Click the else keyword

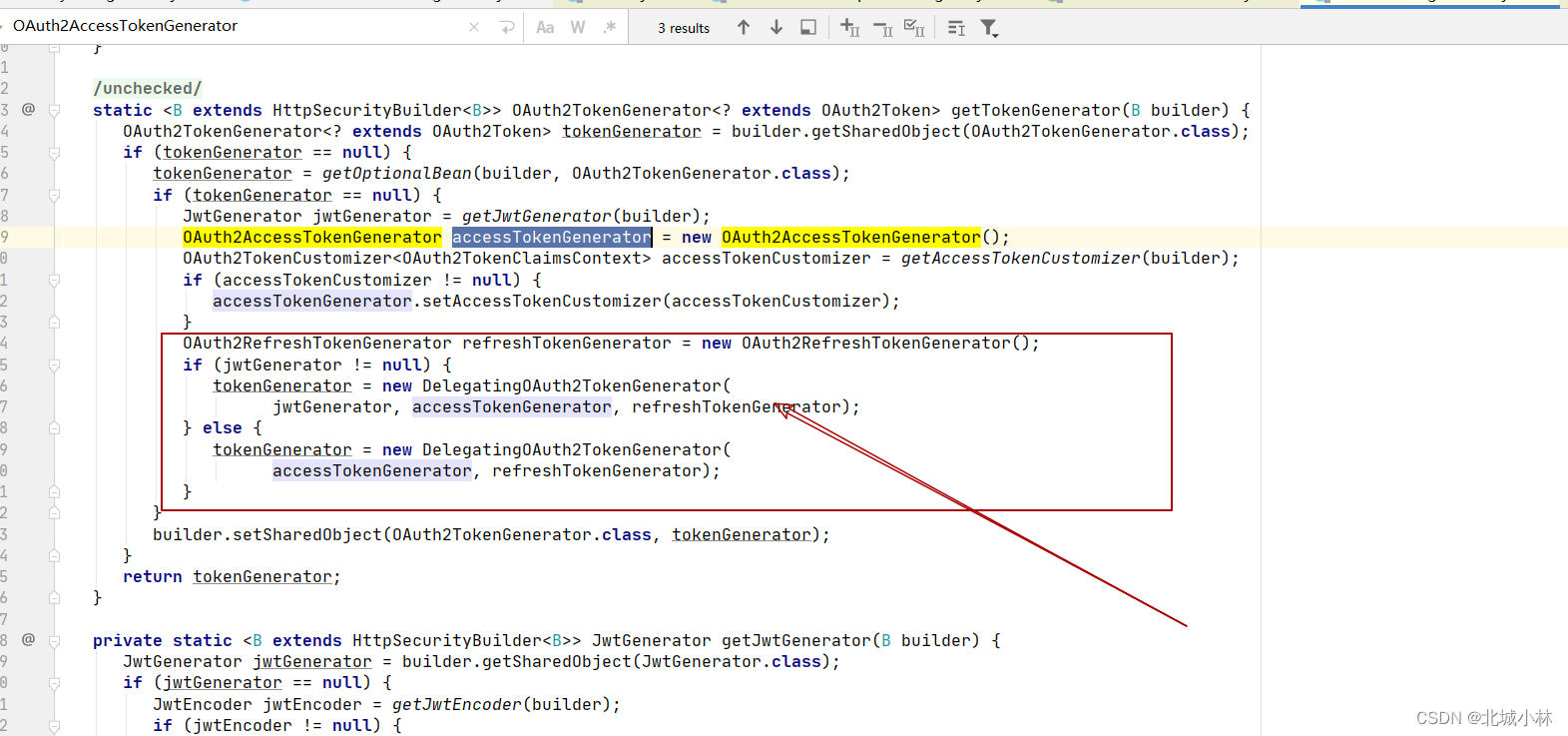point(223,428)
